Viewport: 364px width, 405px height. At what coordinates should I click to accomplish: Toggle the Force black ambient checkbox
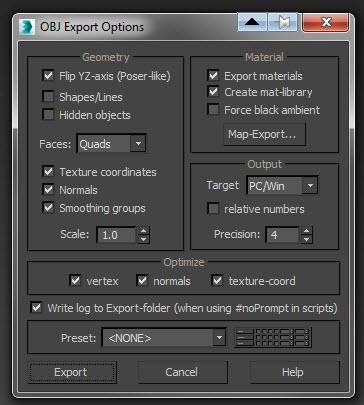pyautogui.click(x=213, y=109)
